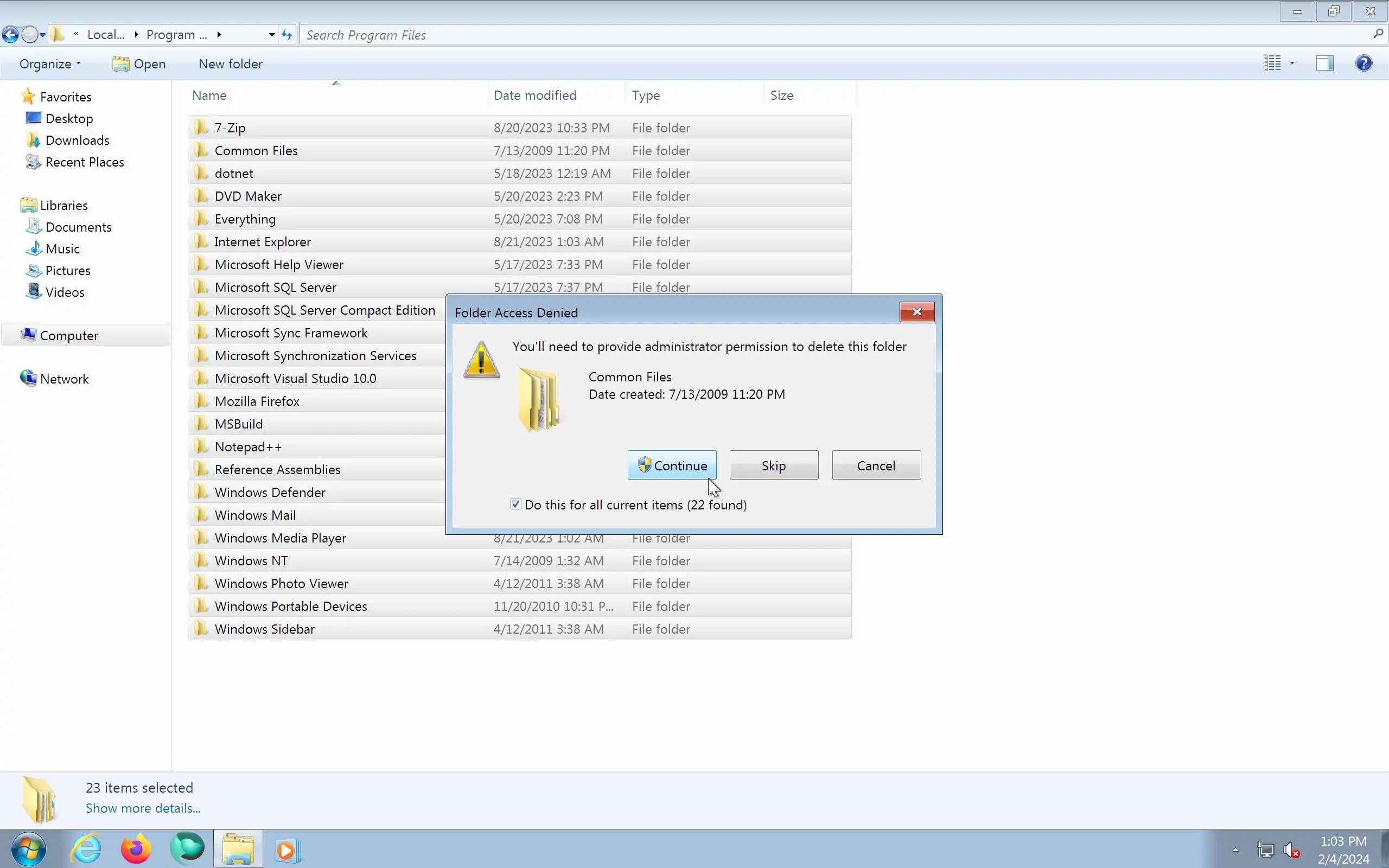Click the Help question mark icon
Screen dimensions: 1389x868
click(1363, 63)
